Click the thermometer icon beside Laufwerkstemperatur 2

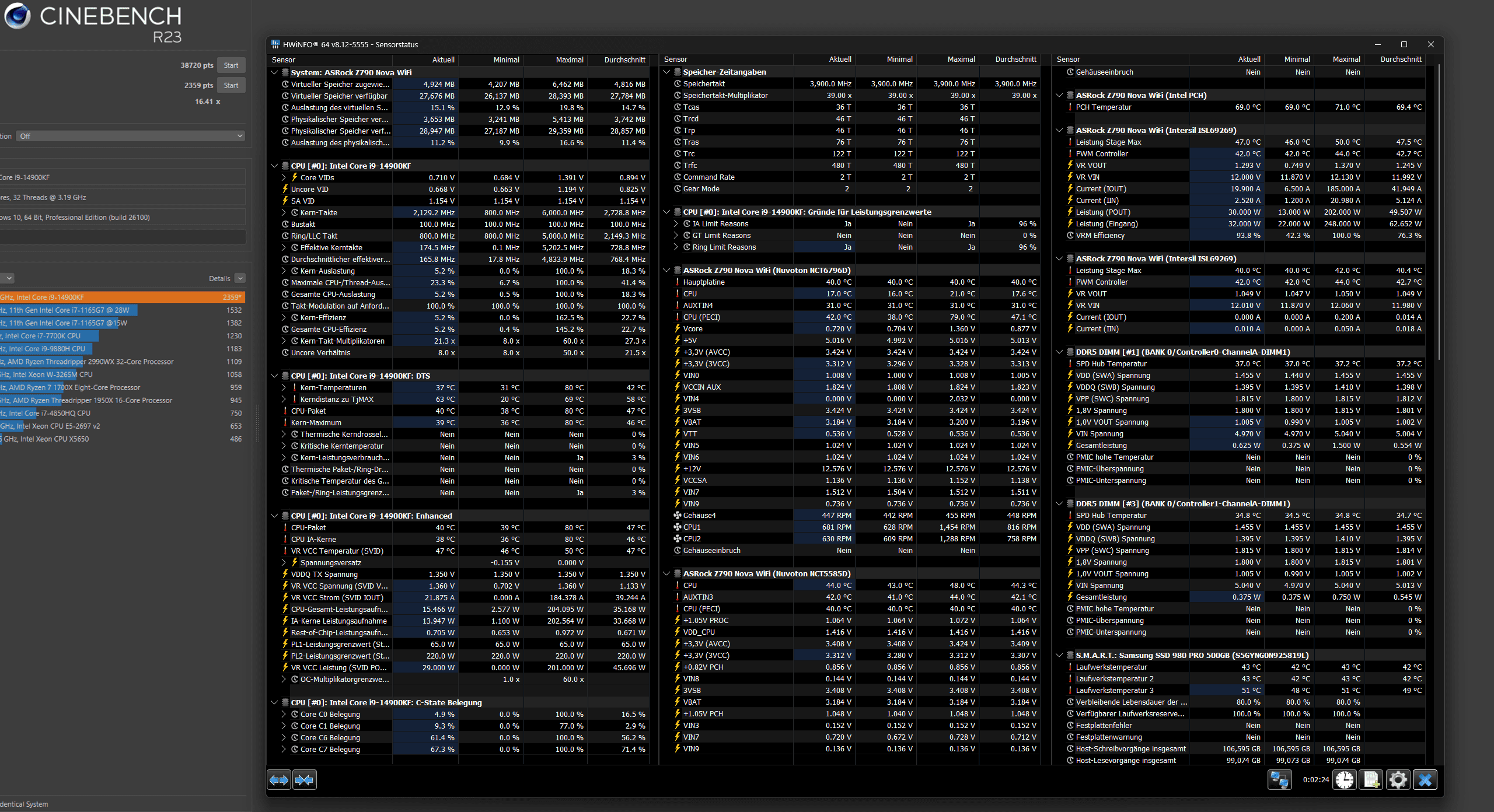pyautogui.click(x=1070, y=679)
